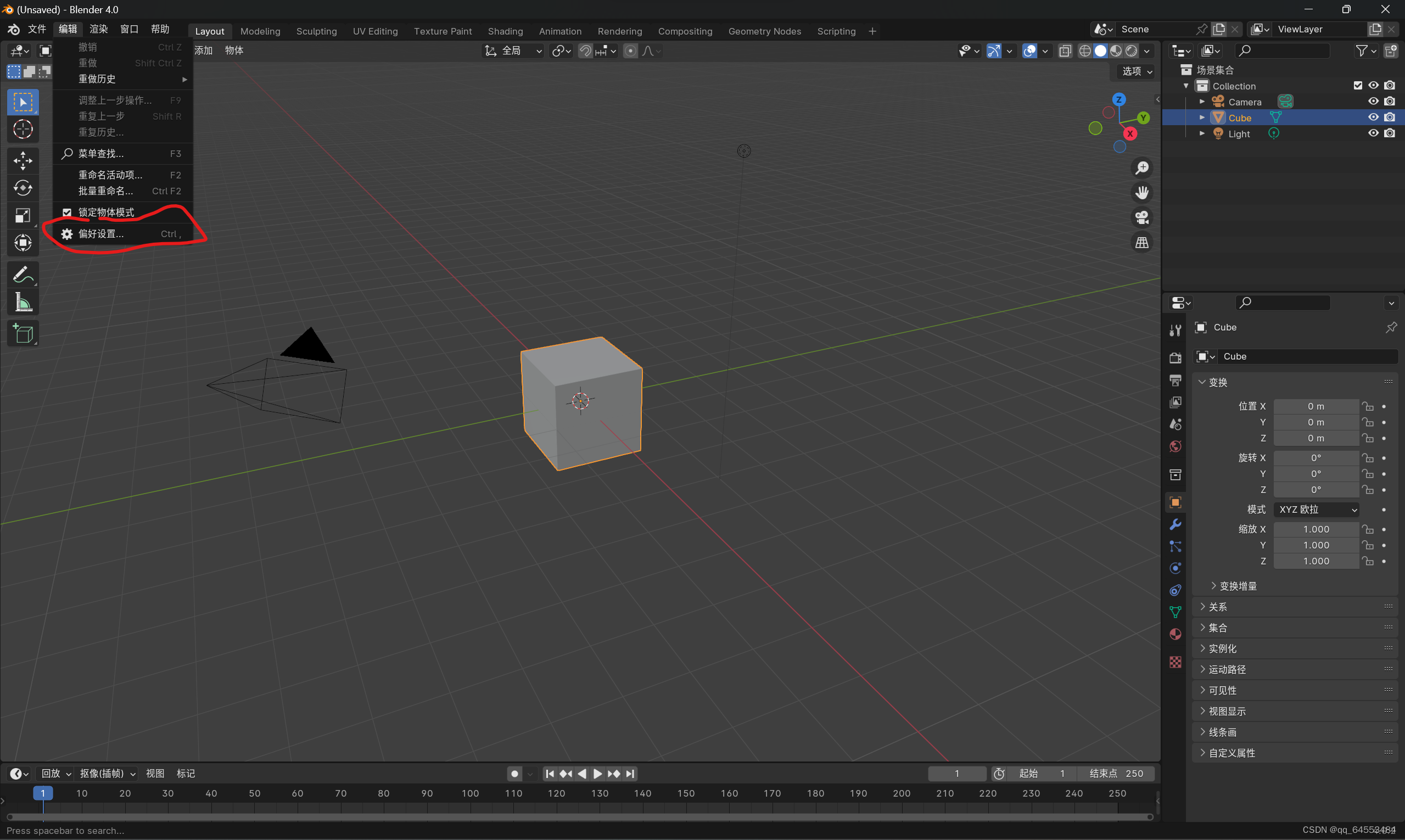Toggle camera render visibility for Cube
1405x840 pixels.
coord(1391,117)
